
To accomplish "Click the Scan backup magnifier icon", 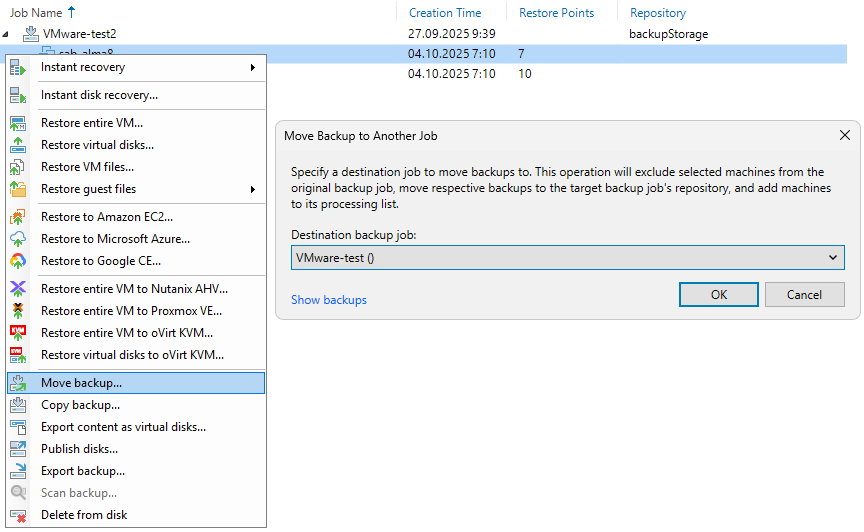I will tap(18, 493).
